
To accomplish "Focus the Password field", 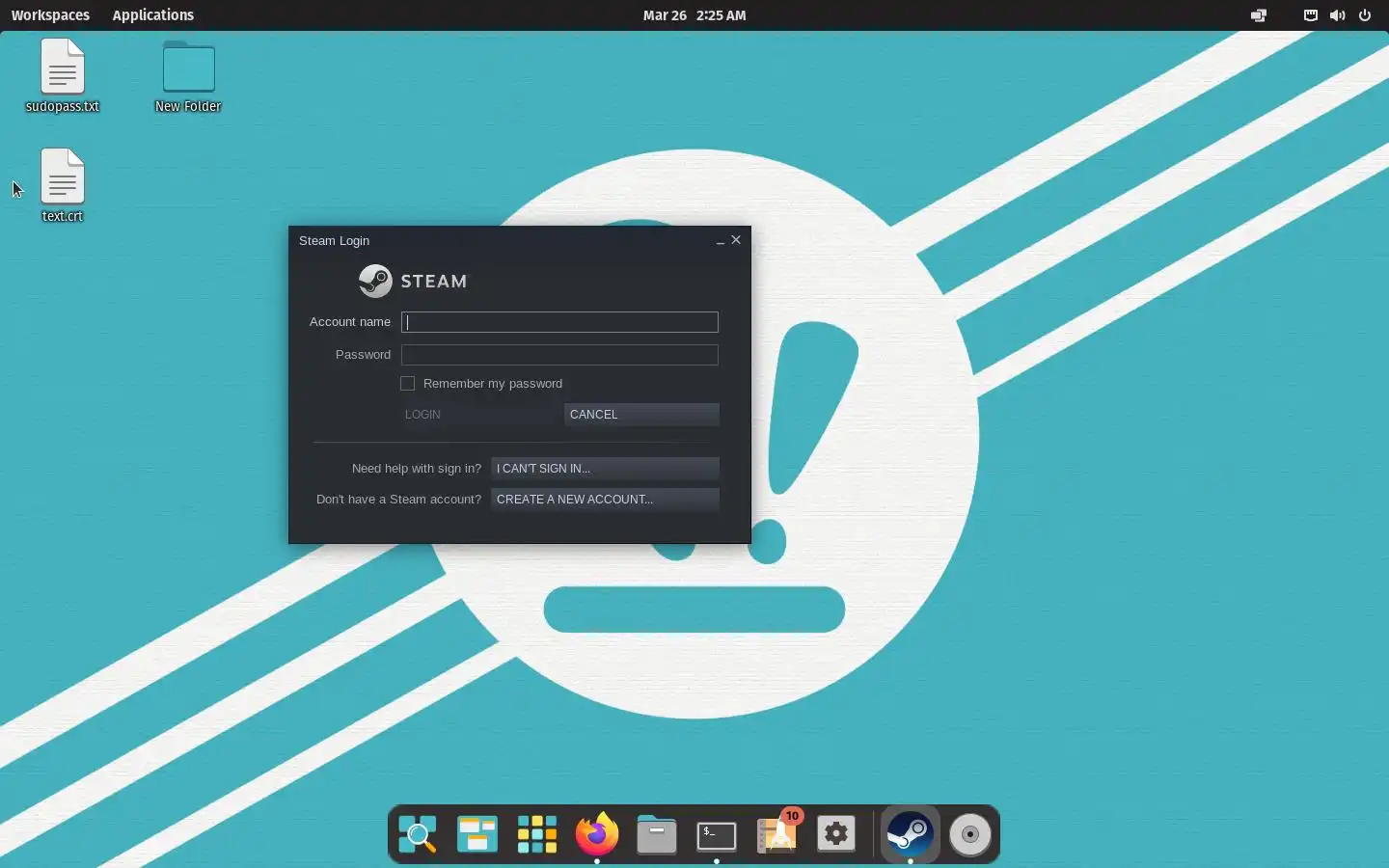I will coord(559,355).
